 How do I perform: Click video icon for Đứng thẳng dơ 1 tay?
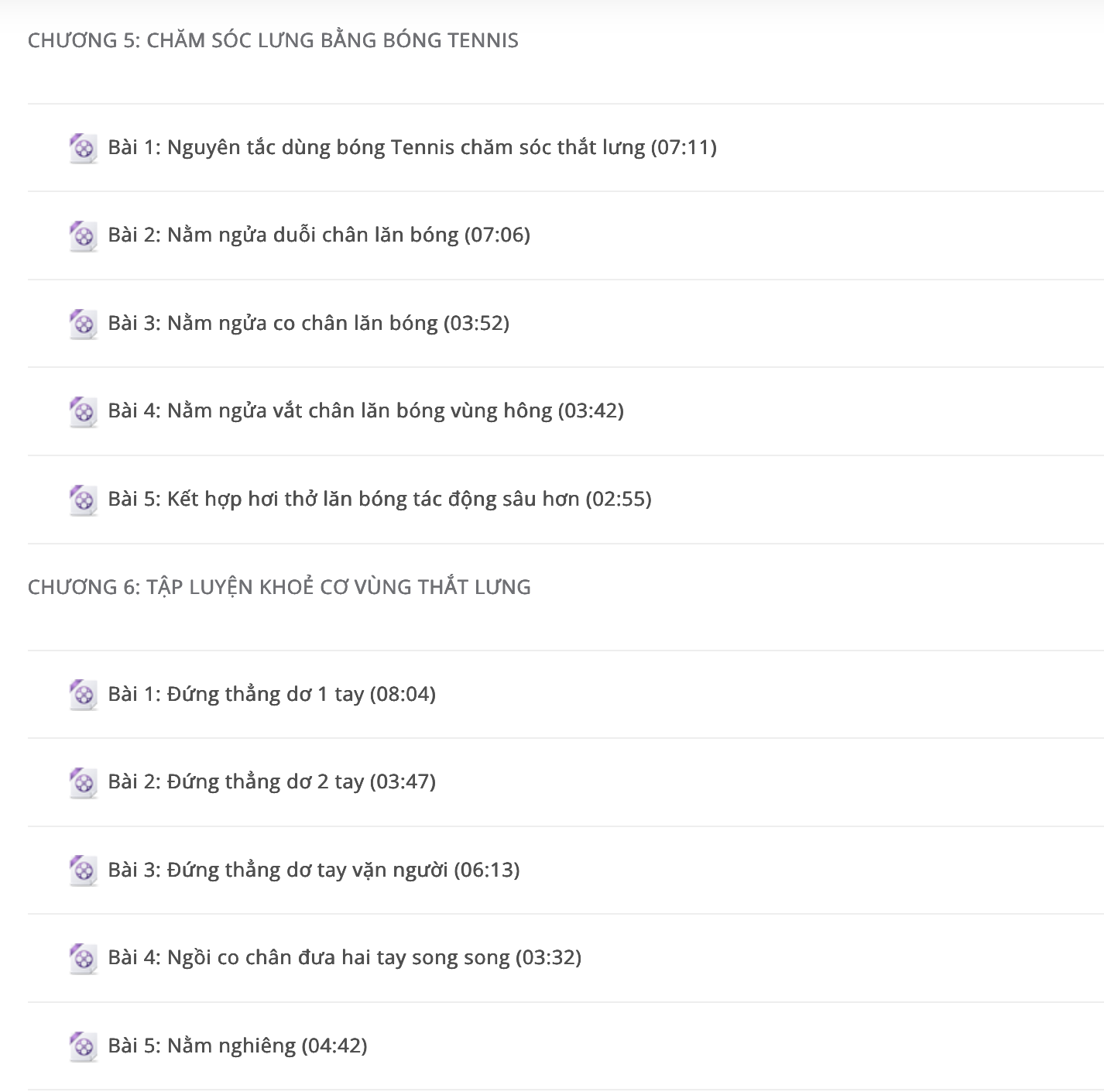(x=83, y=695)
